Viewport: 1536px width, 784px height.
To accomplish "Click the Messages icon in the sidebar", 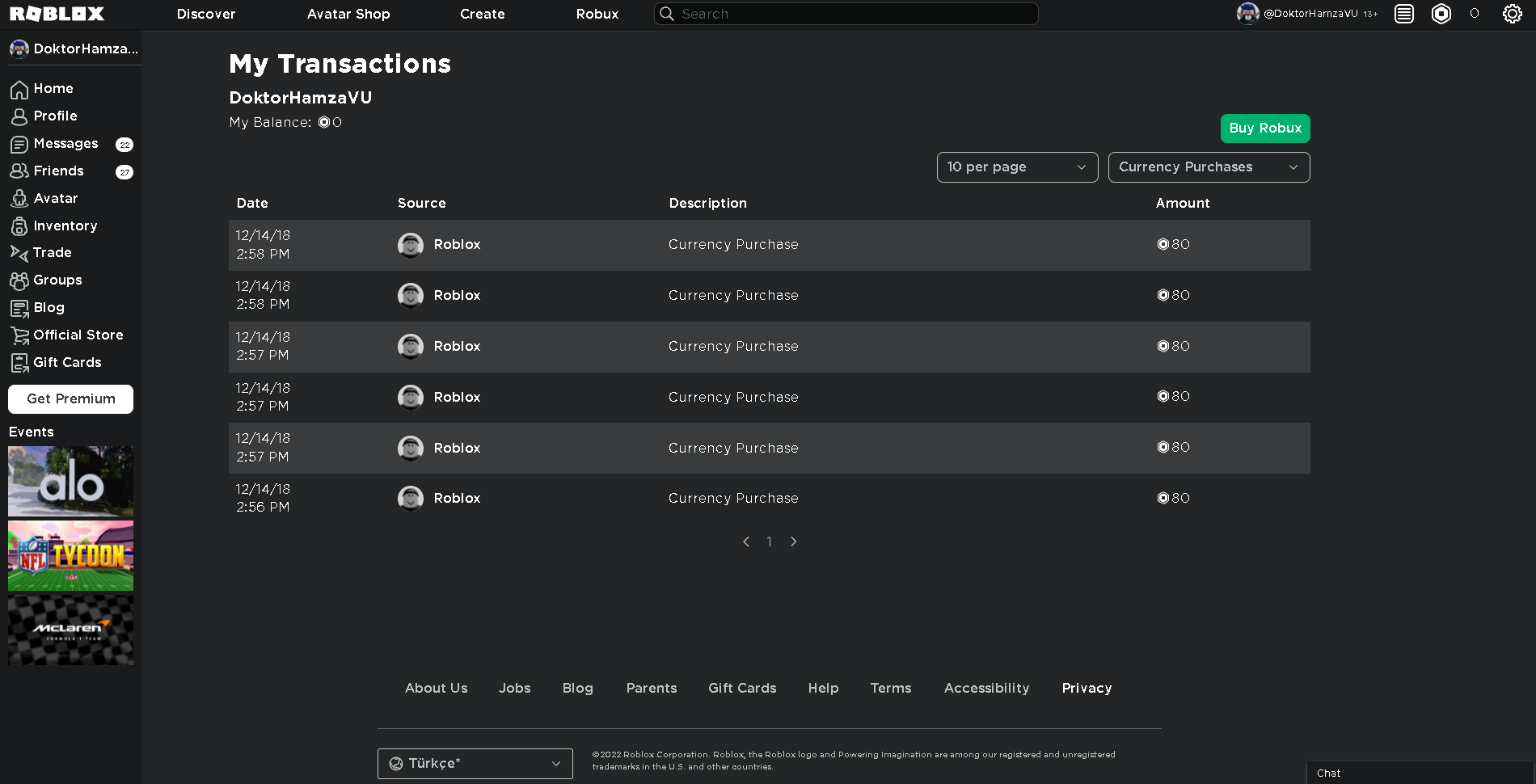I will pyautogui.click(x=19, y=144).
